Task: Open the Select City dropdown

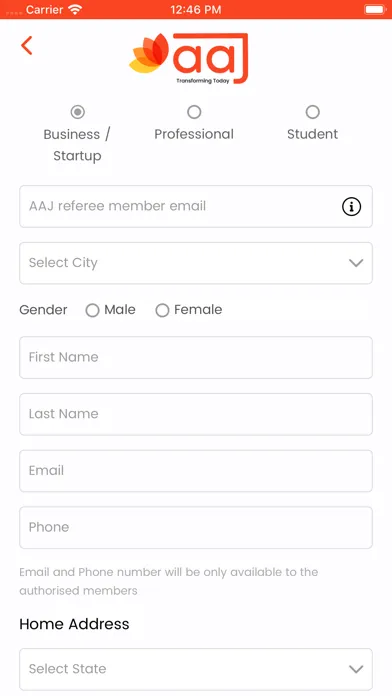Action: [x=196, y=263]
